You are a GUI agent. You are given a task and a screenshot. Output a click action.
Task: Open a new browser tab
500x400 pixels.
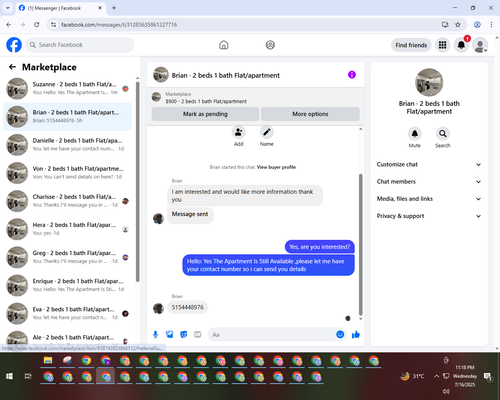[114, 8]
